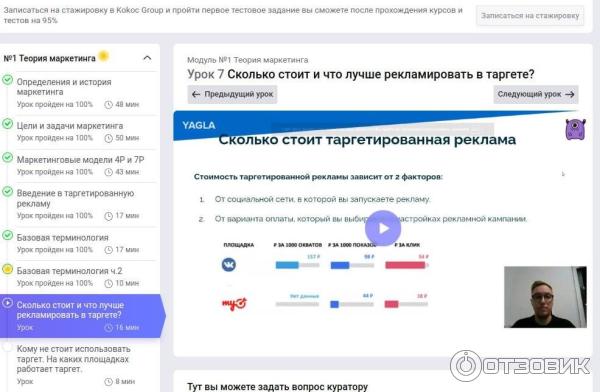Open lesson Цели и задачи маркетинга

[x=70, y=126]
